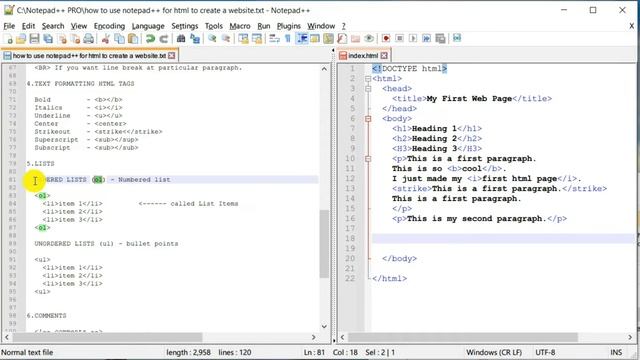
Task: Open the Edit menu
Action: (28, 26)
